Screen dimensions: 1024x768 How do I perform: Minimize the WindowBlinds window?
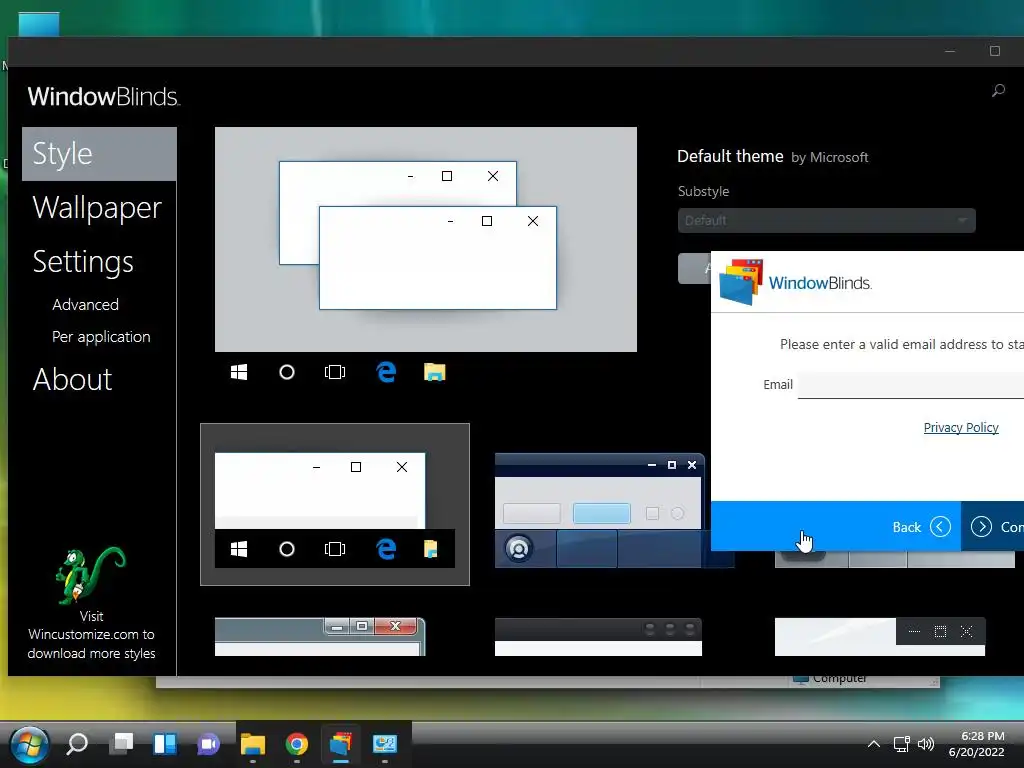coord(950,51)
